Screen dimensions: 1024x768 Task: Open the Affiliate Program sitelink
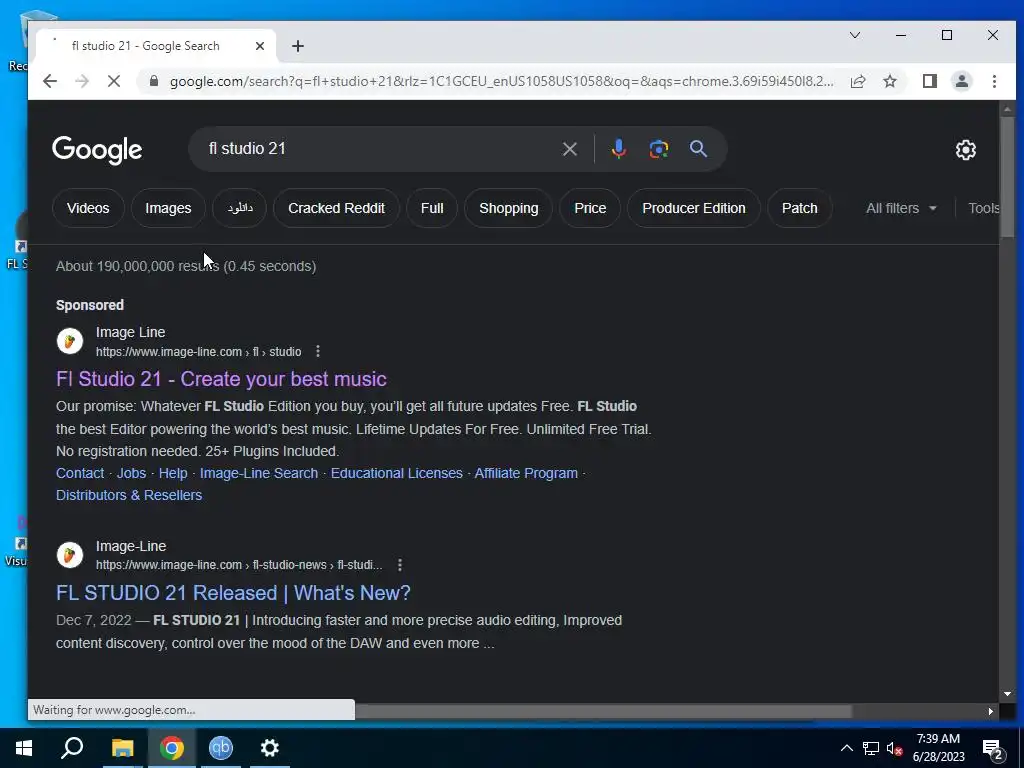(x=526, y=473)
